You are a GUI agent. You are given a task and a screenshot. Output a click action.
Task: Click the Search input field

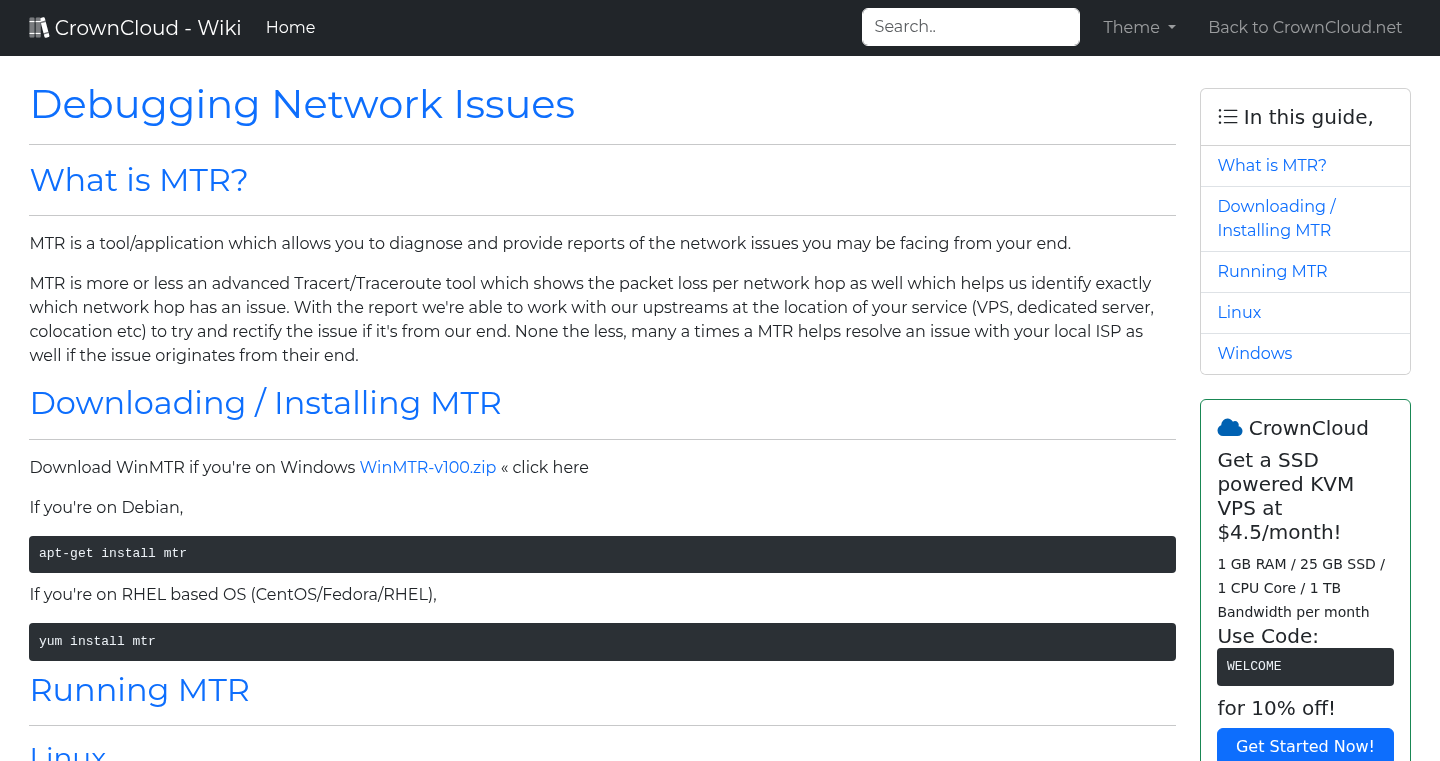pos(970,26)
